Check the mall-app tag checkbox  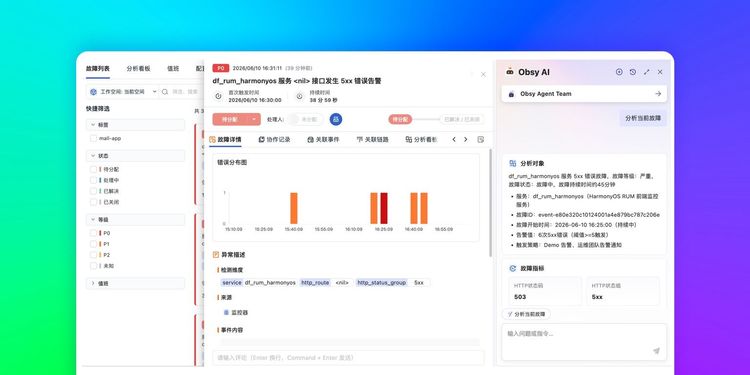click(x=93, y=138)
